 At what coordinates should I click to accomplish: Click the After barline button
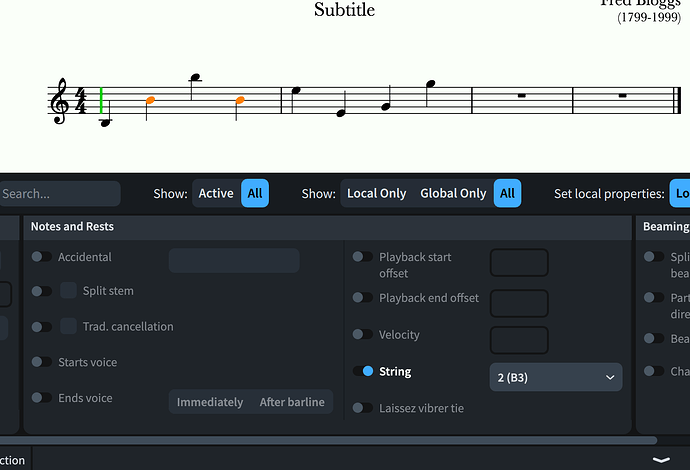tap(292, 402)
